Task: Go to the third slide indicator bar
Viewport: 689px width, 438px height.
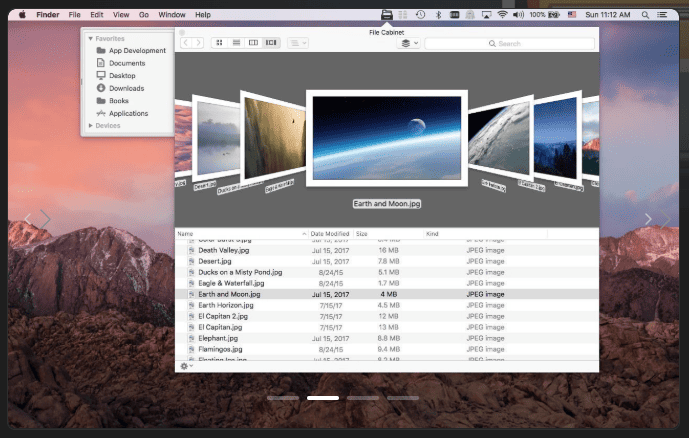Action: 363,398
